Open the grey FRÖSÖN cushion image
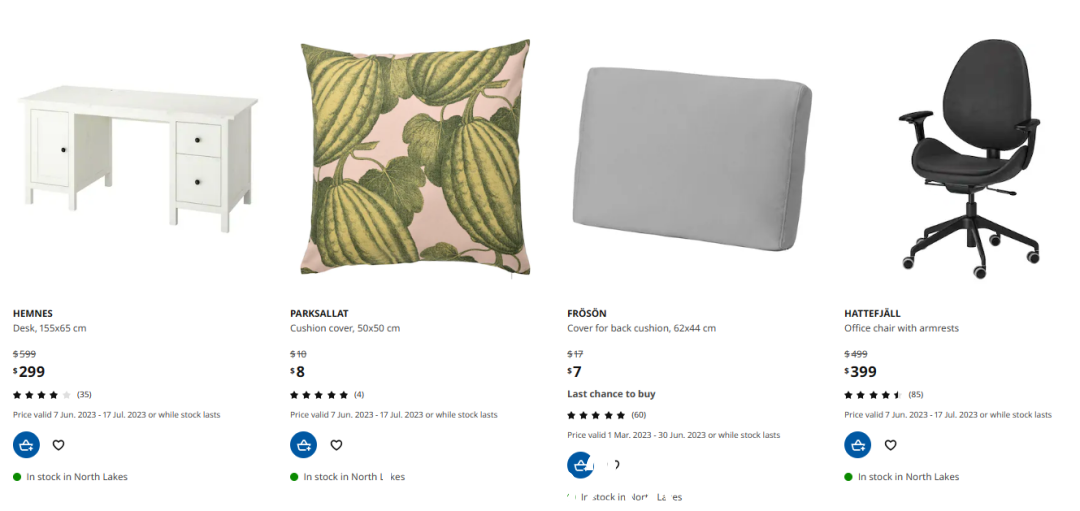 [692, 158]
